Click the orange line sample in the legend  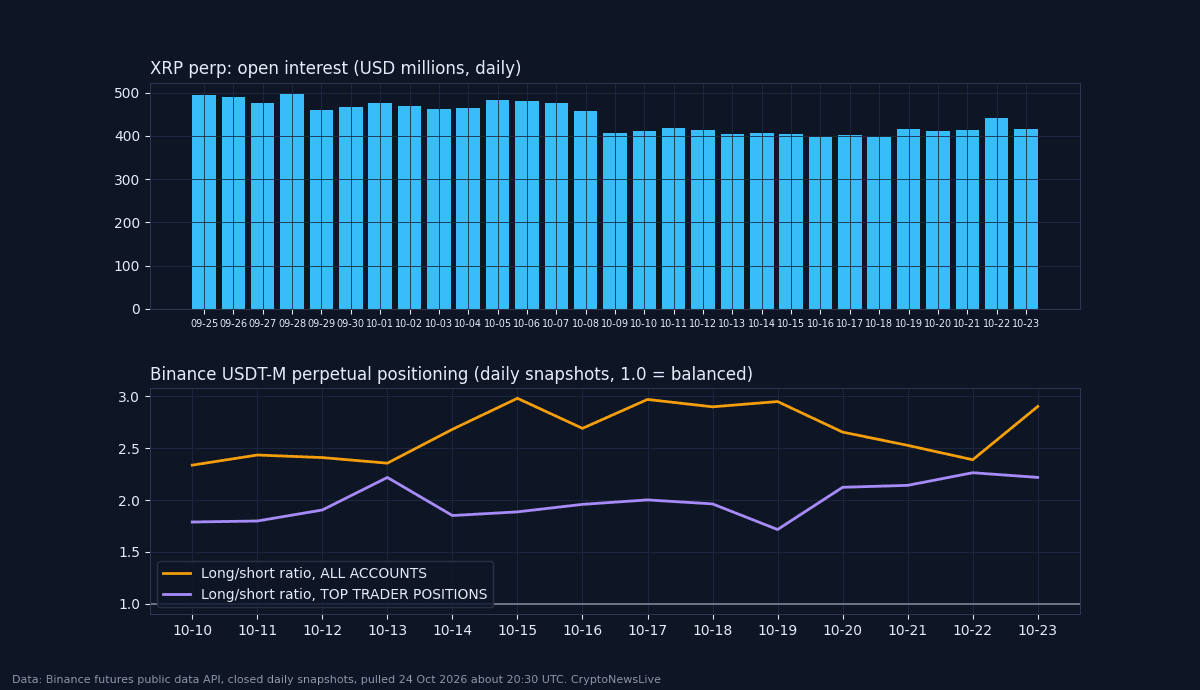(x=177, y=574)
